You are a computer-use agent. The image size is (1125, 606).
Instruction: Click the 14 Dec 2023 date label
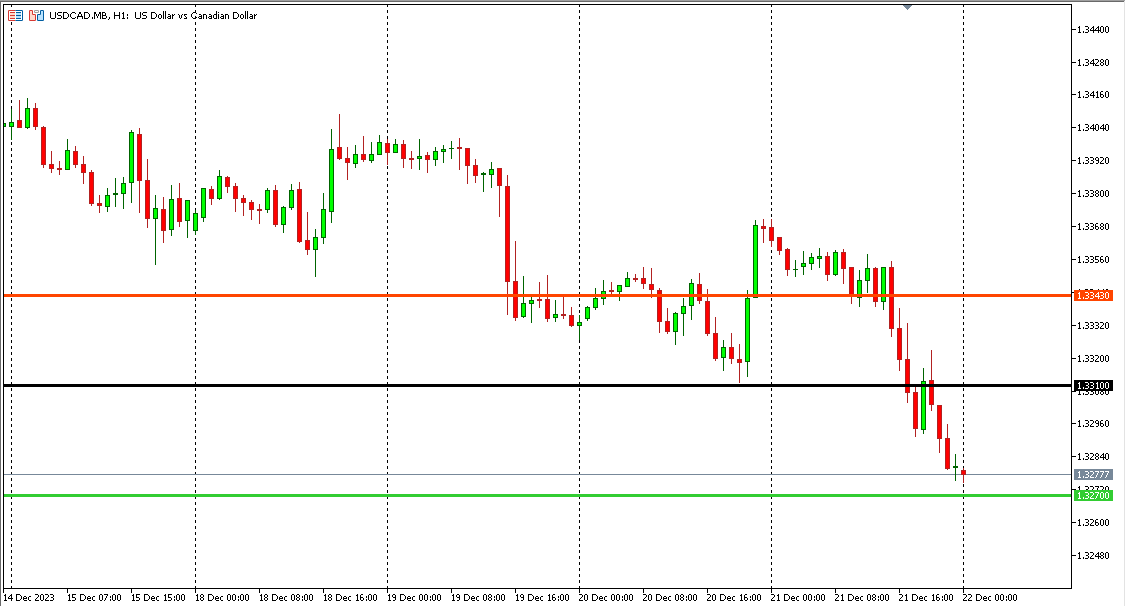point(30,597)
